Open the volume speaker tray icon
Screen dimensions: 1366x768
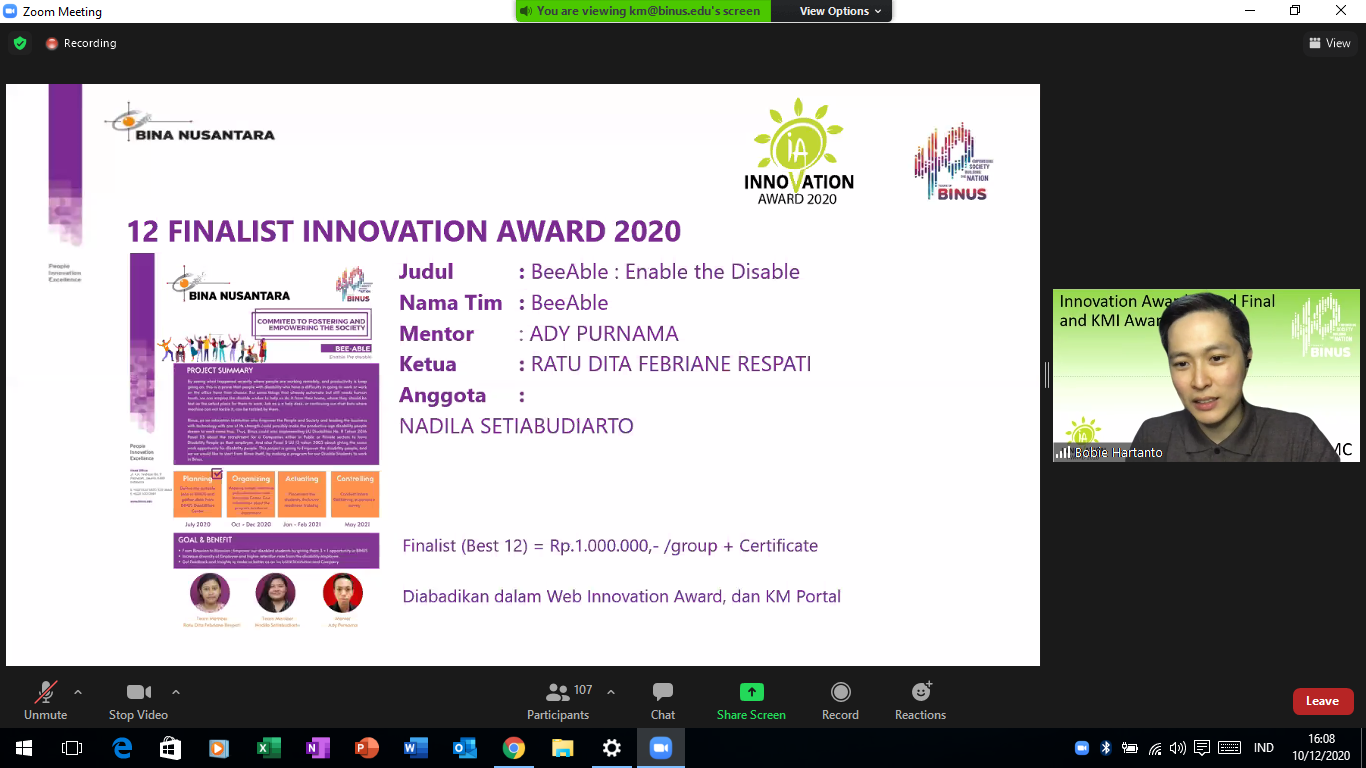point(1178,748)
